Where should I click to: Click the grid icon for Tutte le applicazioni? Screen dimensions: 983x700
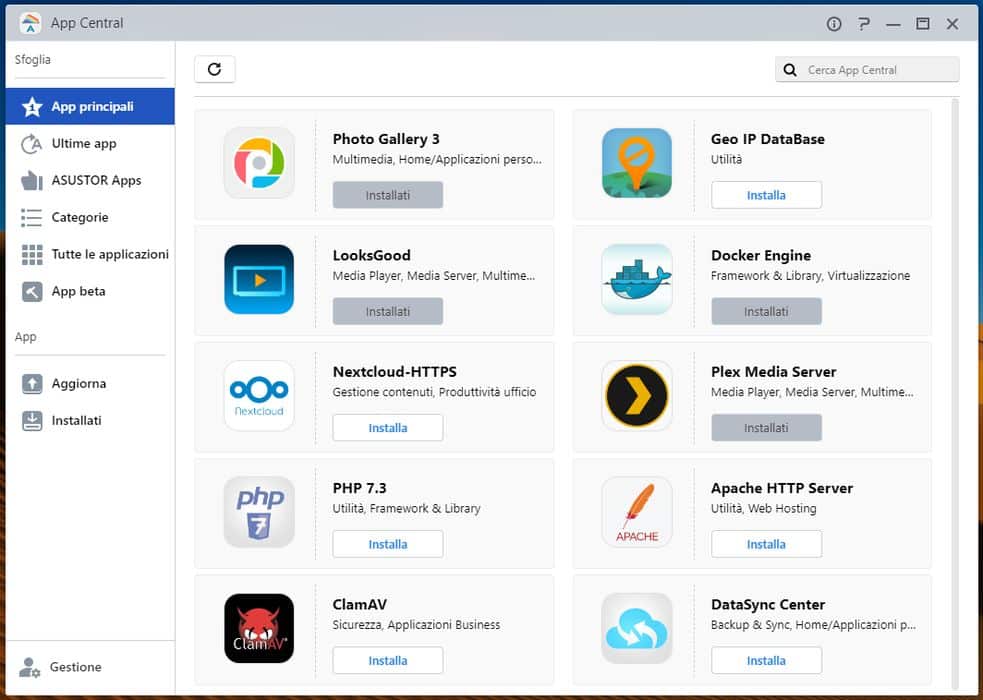[x=32, y=254]
